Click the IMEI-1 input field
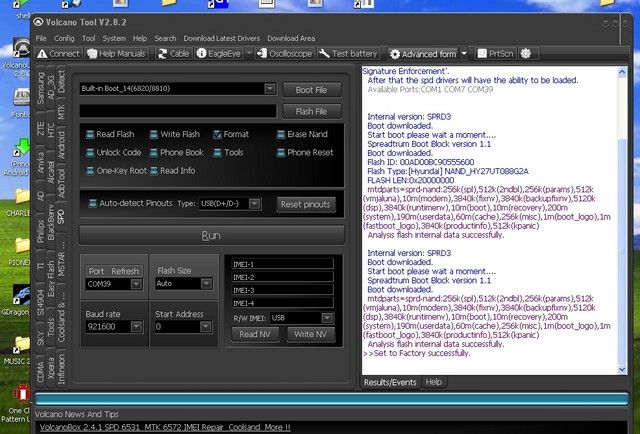This screenshot has height=434, width=640. [x=282, y=264]
